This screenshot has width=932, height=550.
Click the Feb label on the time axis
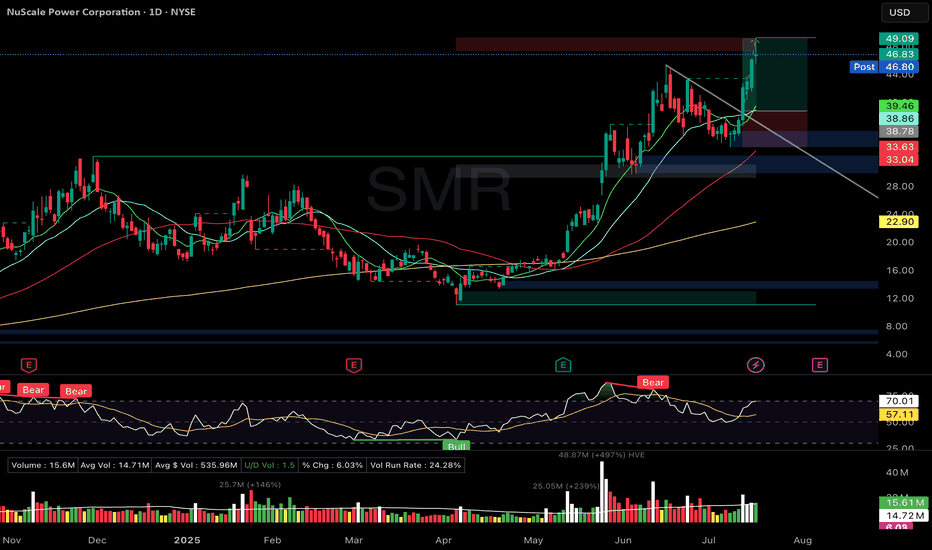[272, 540]
